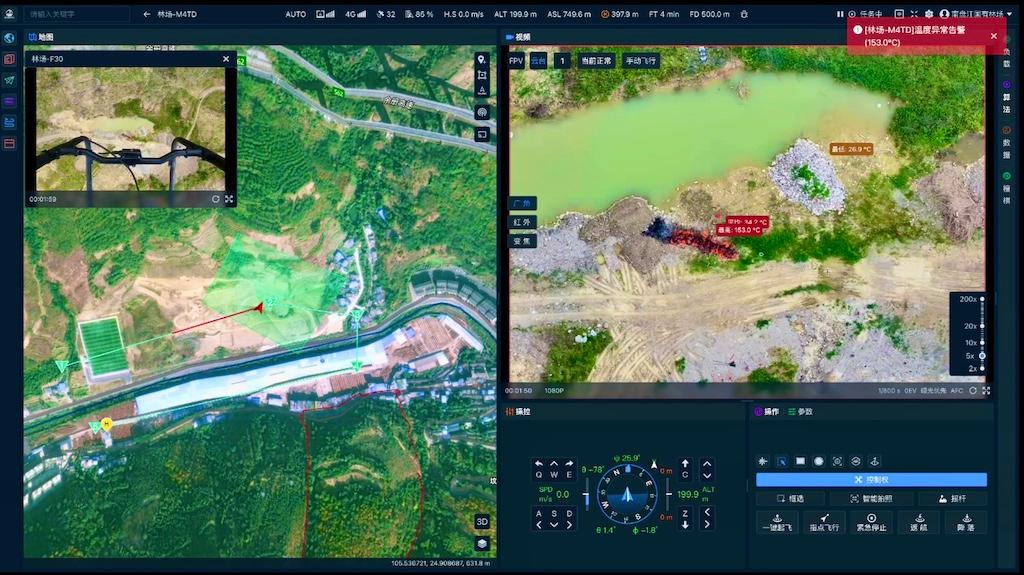This screenshot has width=1024, height=575.
Task: Switch to 红外 infrared camera mode
Action: pos(523,222)
